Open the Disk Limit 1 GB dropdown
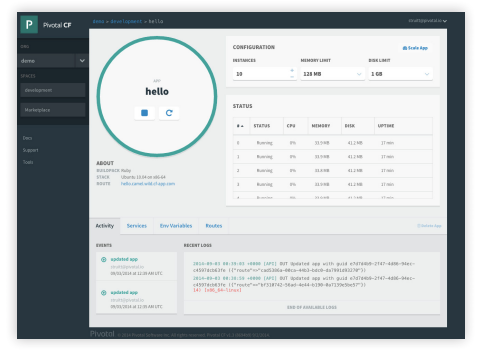Viewport: 497px width, 361px height. point(400,74)
